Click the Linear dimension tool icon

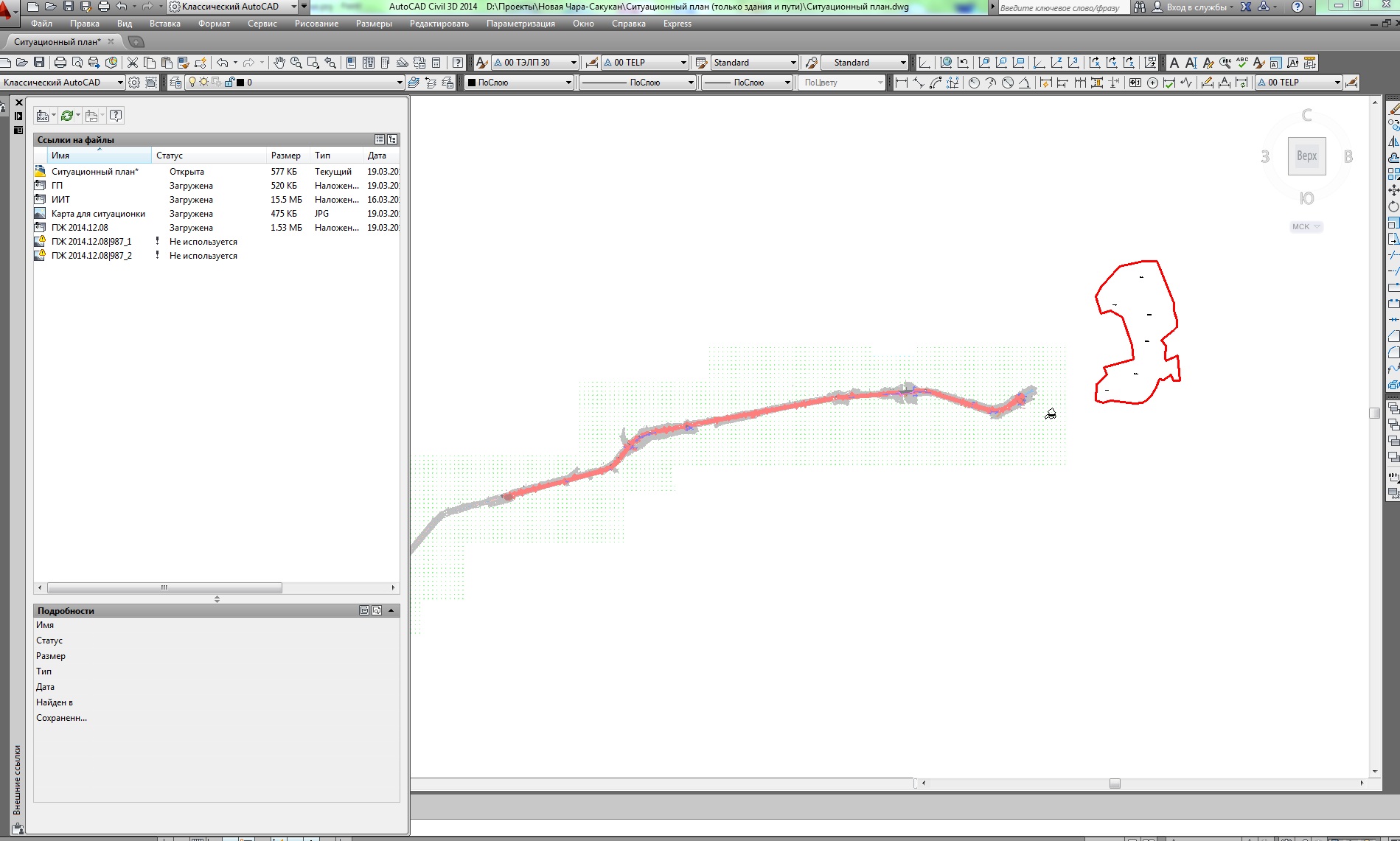[x=901, y=83]
